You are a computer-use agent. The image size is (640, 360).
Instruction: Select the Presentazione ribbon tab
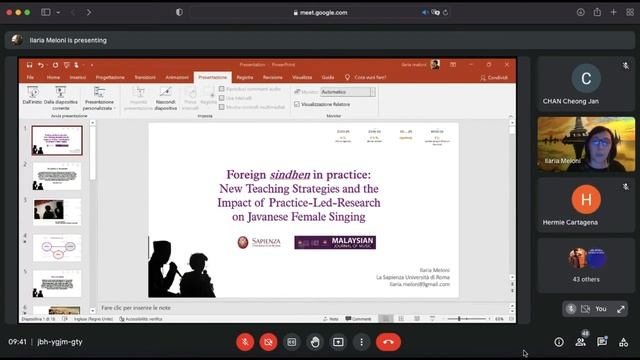coord(212,77)
